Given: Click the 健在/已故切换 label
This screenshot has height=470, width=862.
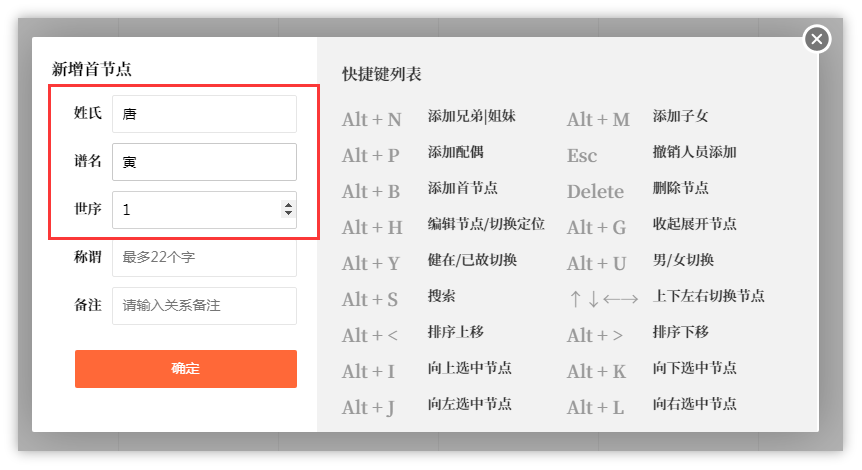Looking at the screenshot, I should [472, 260].
